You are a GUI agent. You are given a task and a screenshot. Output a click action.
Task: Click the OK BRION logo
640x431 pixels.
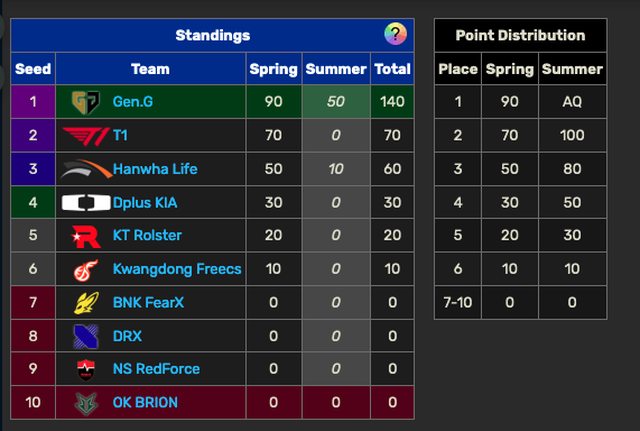click(85, 402)
